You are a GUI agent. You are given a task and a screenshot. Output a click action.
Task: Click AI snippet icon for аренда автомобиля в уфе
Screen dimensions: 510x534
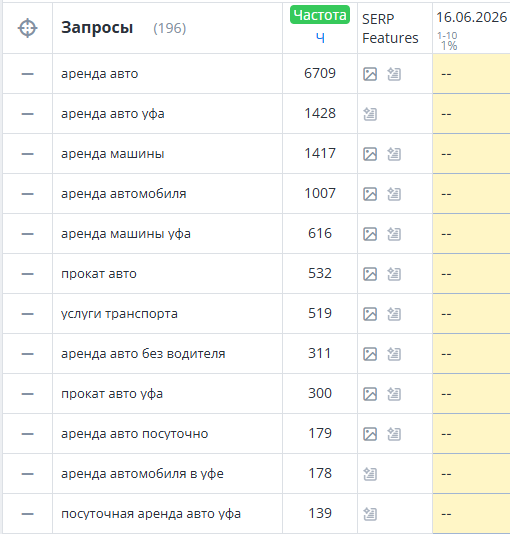(370, 474)
